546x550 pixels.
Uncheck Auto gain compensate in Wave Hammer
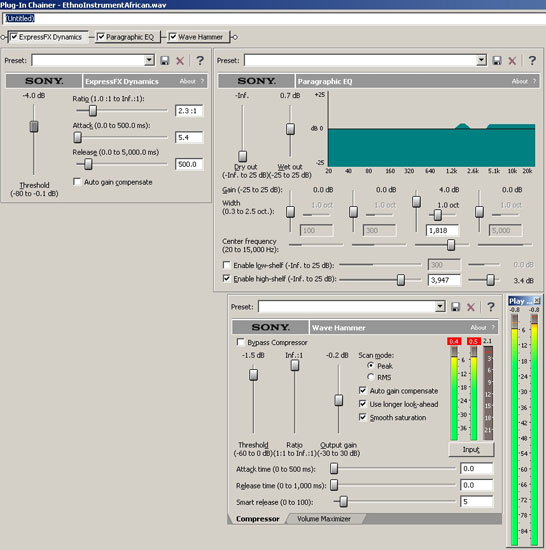point(363,390)
